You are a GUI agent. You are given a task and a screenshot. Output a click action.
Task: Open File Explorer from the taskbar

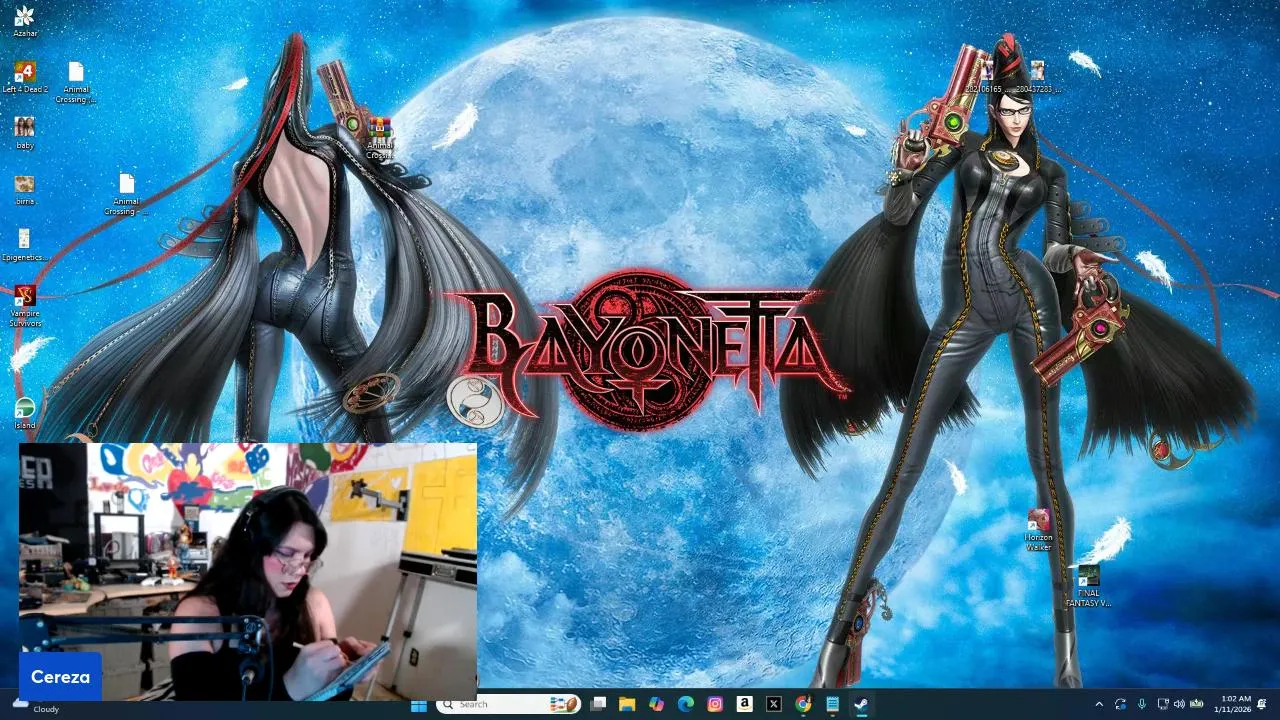point(627,704)
